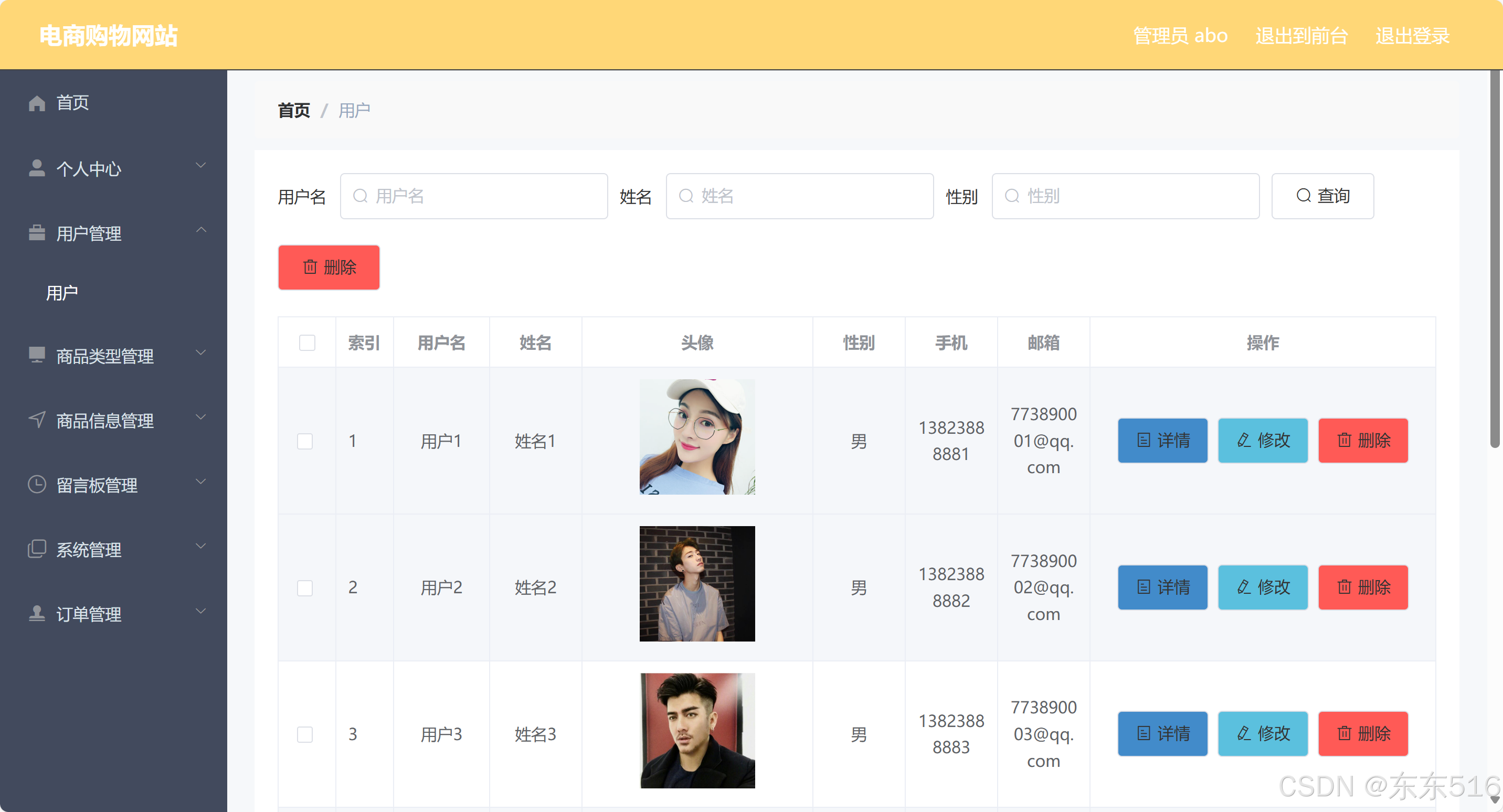The width and height of the screenshot is (1503, 812).
Task: Click the monitor icon beside 商品类型管理
Action: [37, 355]
